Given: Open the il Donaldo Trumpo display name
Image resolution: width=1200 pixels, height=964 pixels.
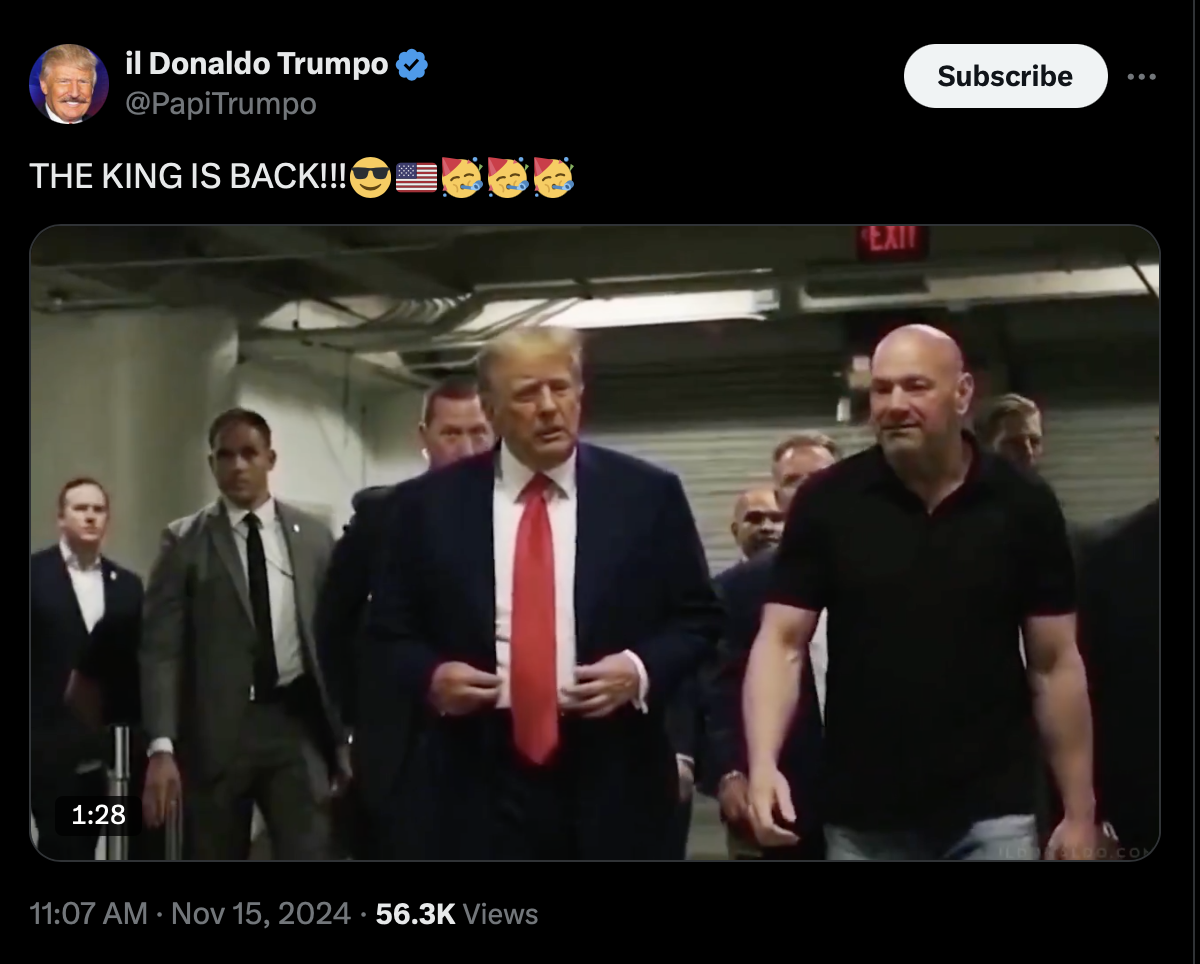Looking at the screenshot, I should [x=257, y=64].
